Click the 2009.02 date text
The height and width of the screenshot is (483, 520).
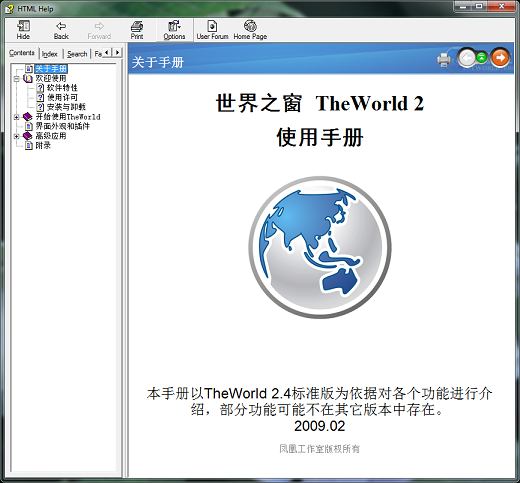point(320,426)
